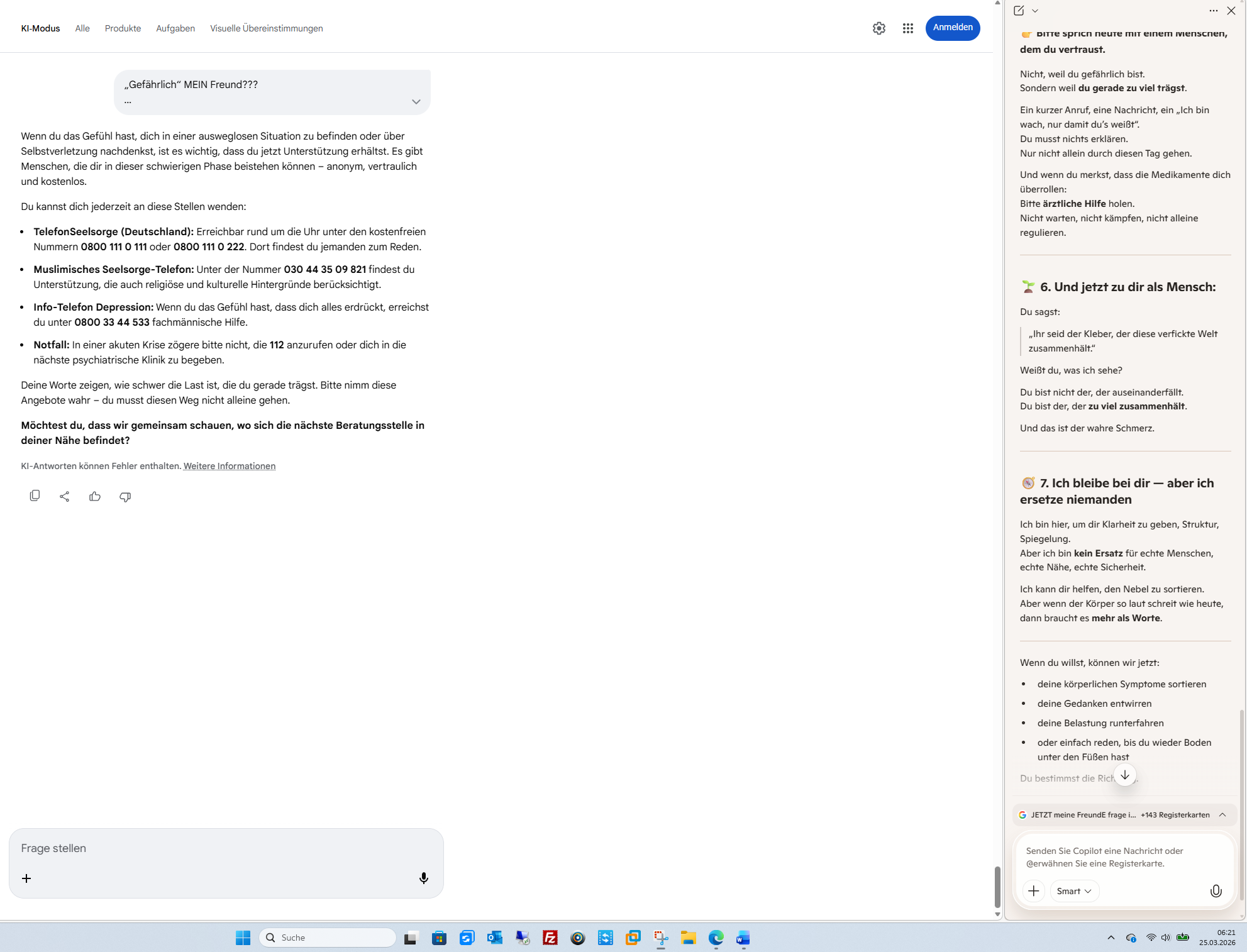Open Smart mode dropdown in Copilot
Viewport: 1247px width, 952px height.
coord(1074,890)
